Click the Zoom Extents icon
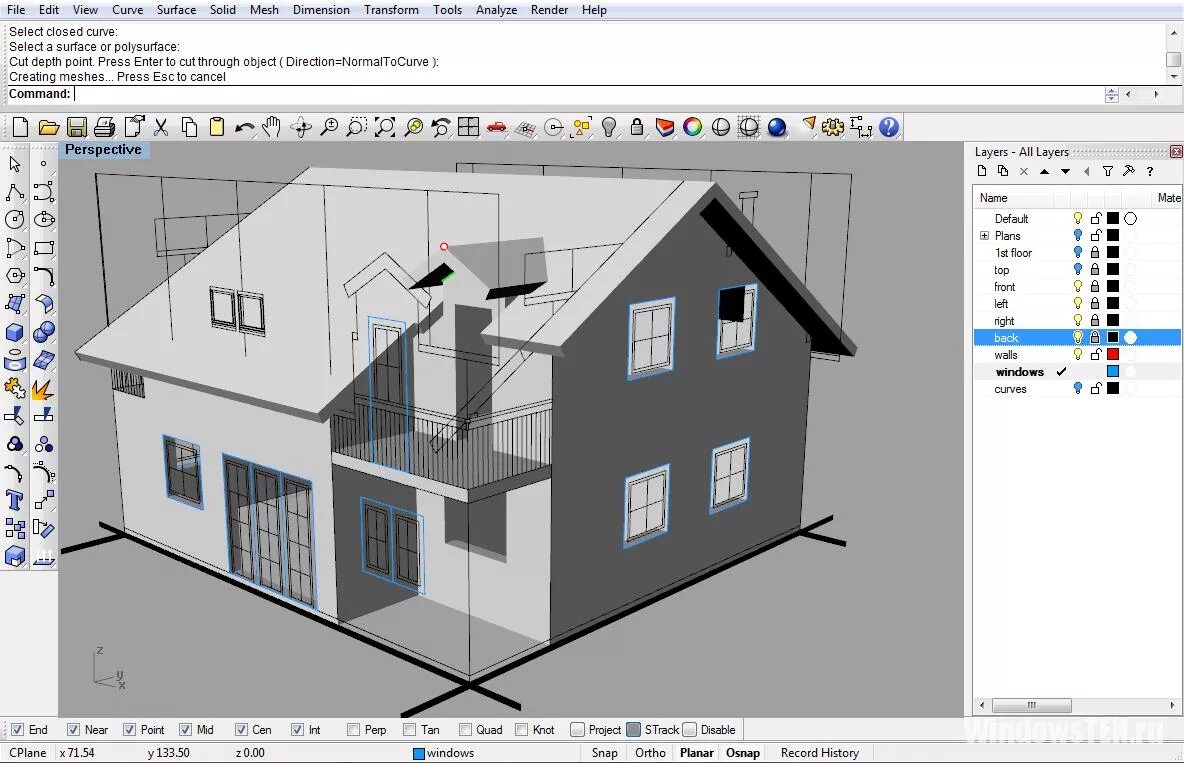Screen dimensions: 1184x763 click(385, 127)
